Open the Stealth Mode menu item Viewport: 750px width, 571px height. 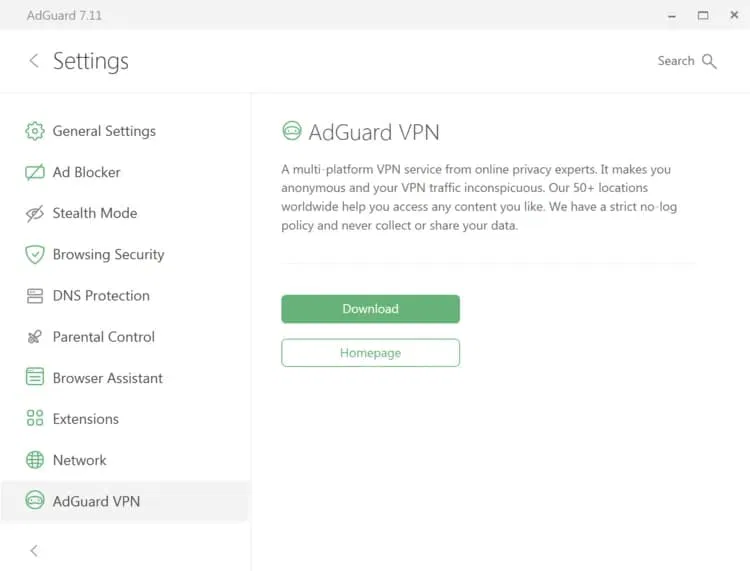click(95, 213)
